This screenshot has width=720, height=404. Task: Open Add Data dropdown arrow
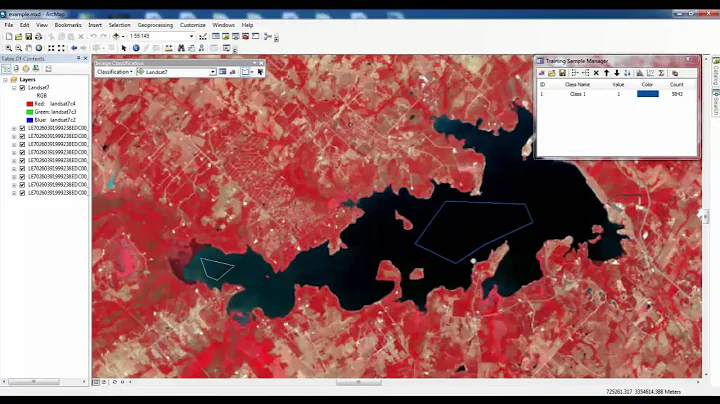(x=123, y=36)
